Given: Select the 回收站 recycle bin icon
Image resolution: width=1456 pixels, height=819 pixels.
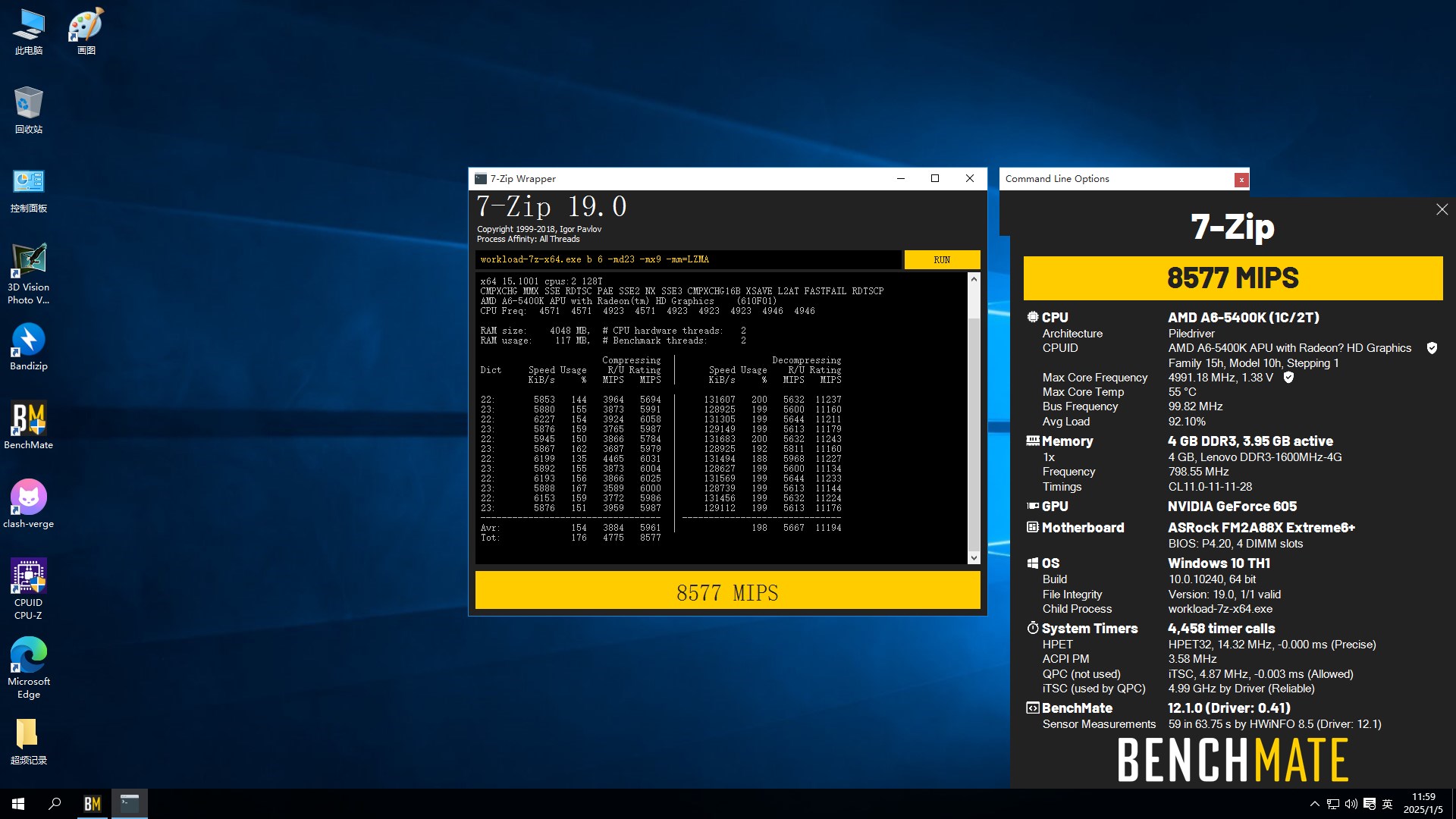Looking at the screenshot, I should pyautogui.click(x=29, y=111).
